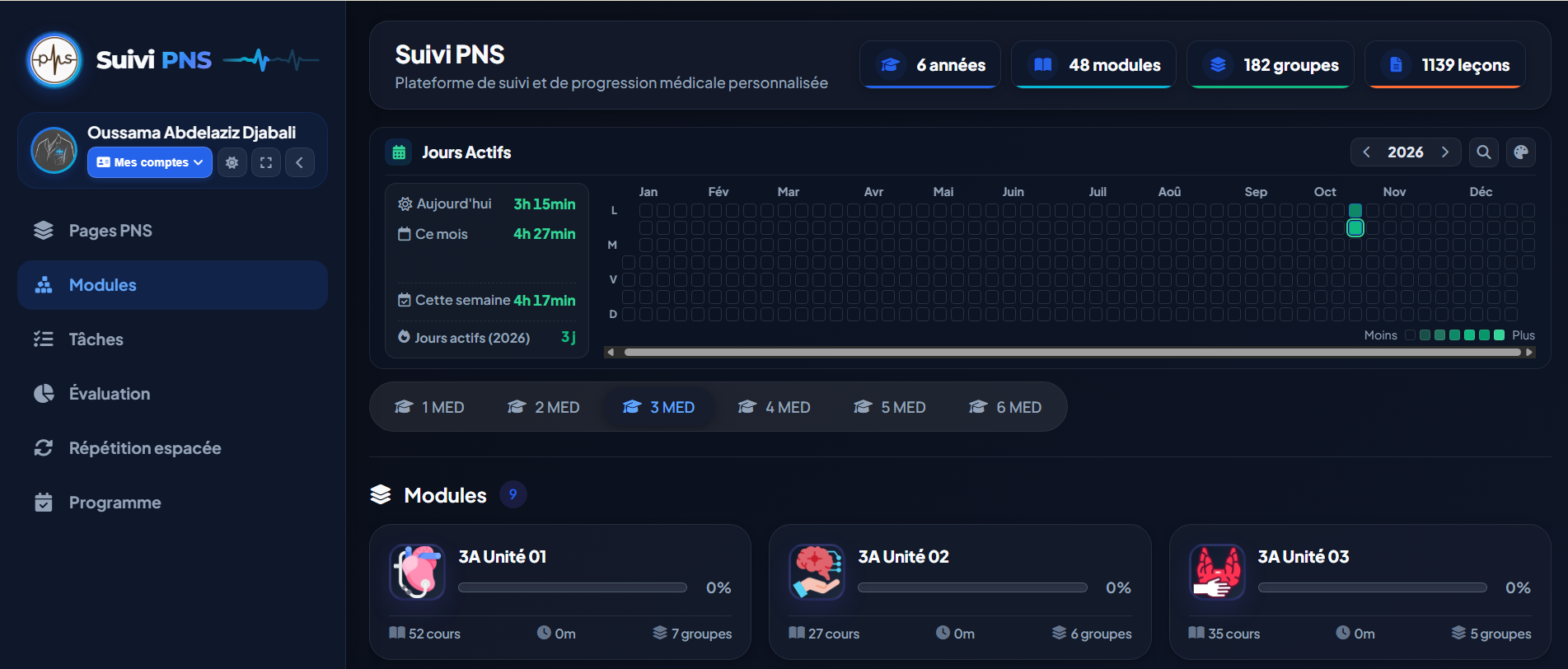Image resolution: width=1568 pixels, height=669 pixels.
Task: Open the Mes comptes dropdown
Action: pos(150,162)
